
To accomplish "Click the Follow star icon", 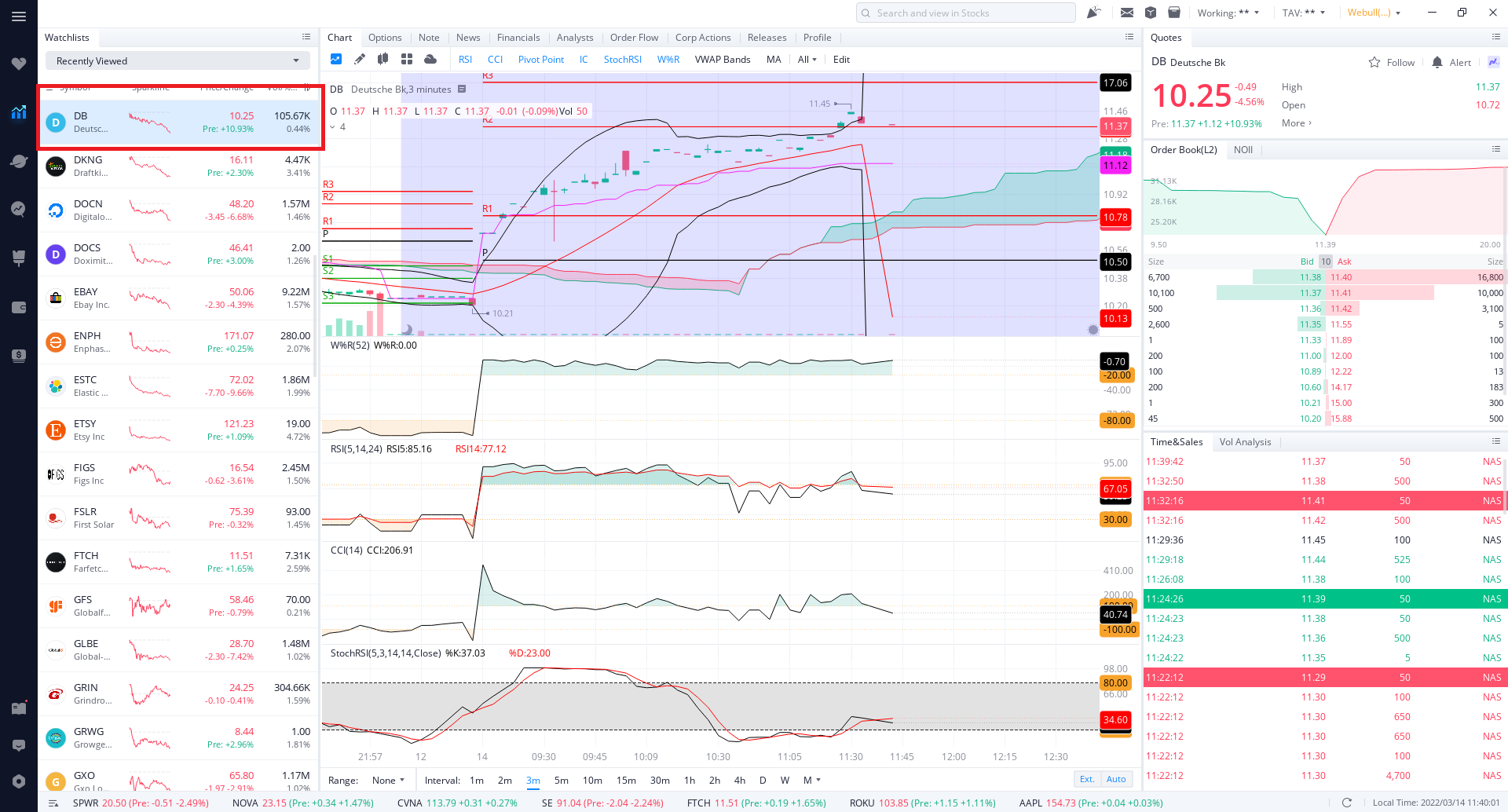I will click(1374, 62).
